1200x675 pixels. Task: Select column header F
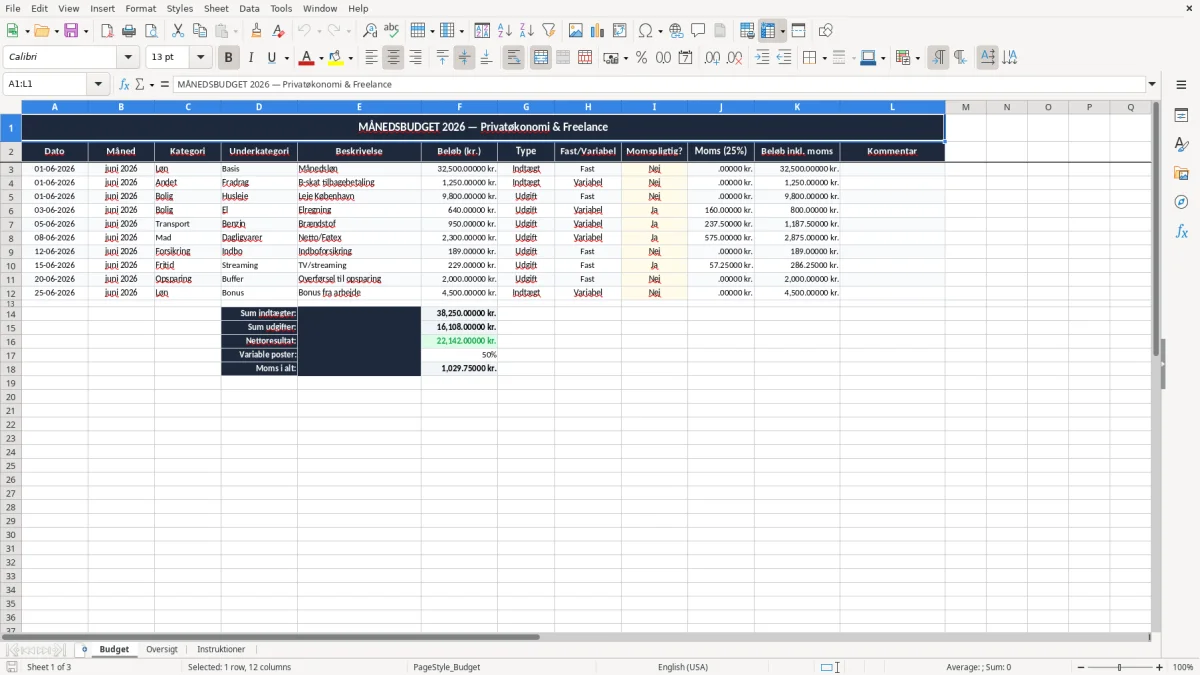460,107
